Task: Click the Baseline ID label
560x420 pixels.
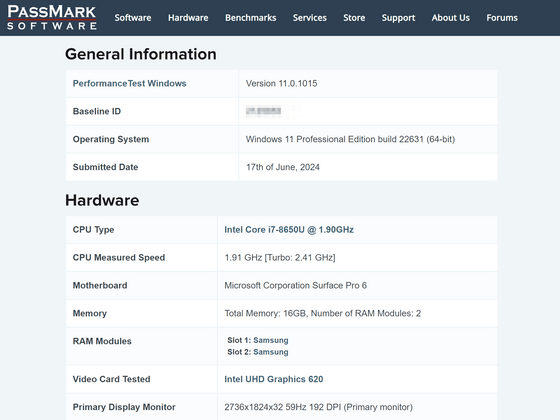Action: pos(97,111)
